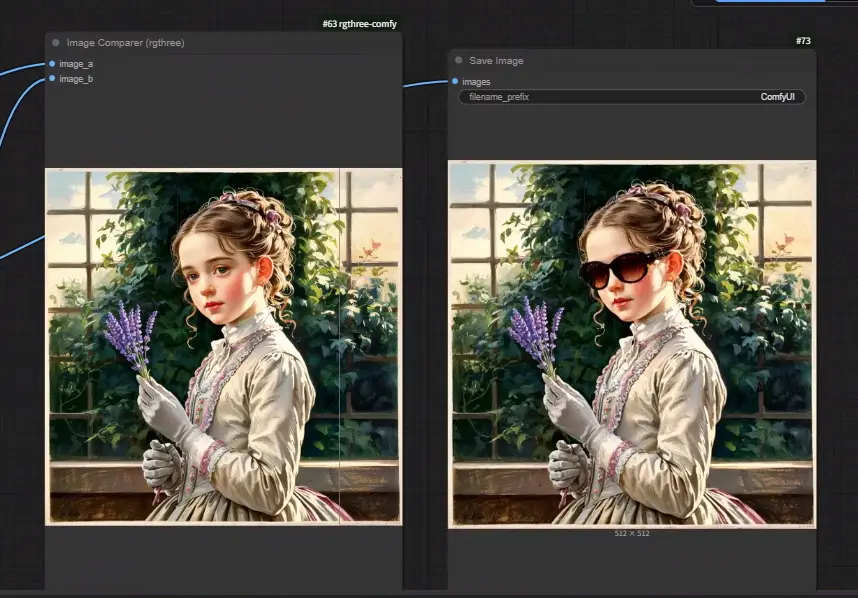Click the images label in Save Image
This screenshot has height=598, width=858.
tap(476, 82)
